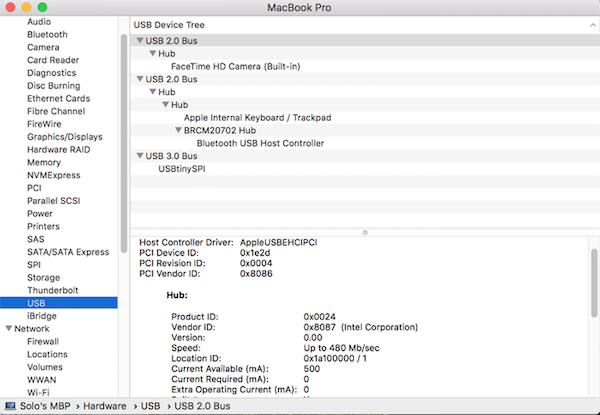Select Locations under Network
600x415 pixels.
tap(47, 354)
